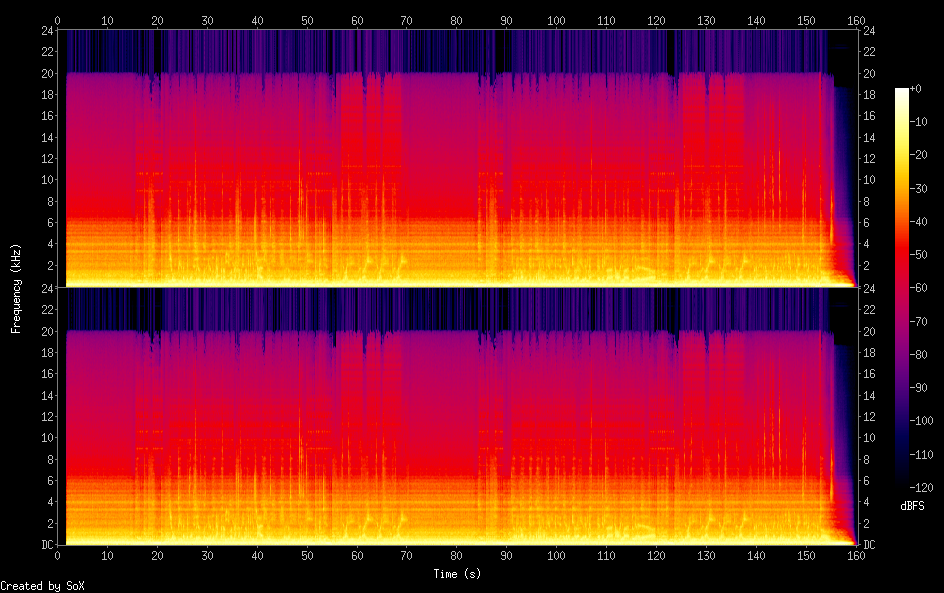Click the "dBFS" label below the color scale
This screenshot has height=593, width=944.
coord(912,506)
